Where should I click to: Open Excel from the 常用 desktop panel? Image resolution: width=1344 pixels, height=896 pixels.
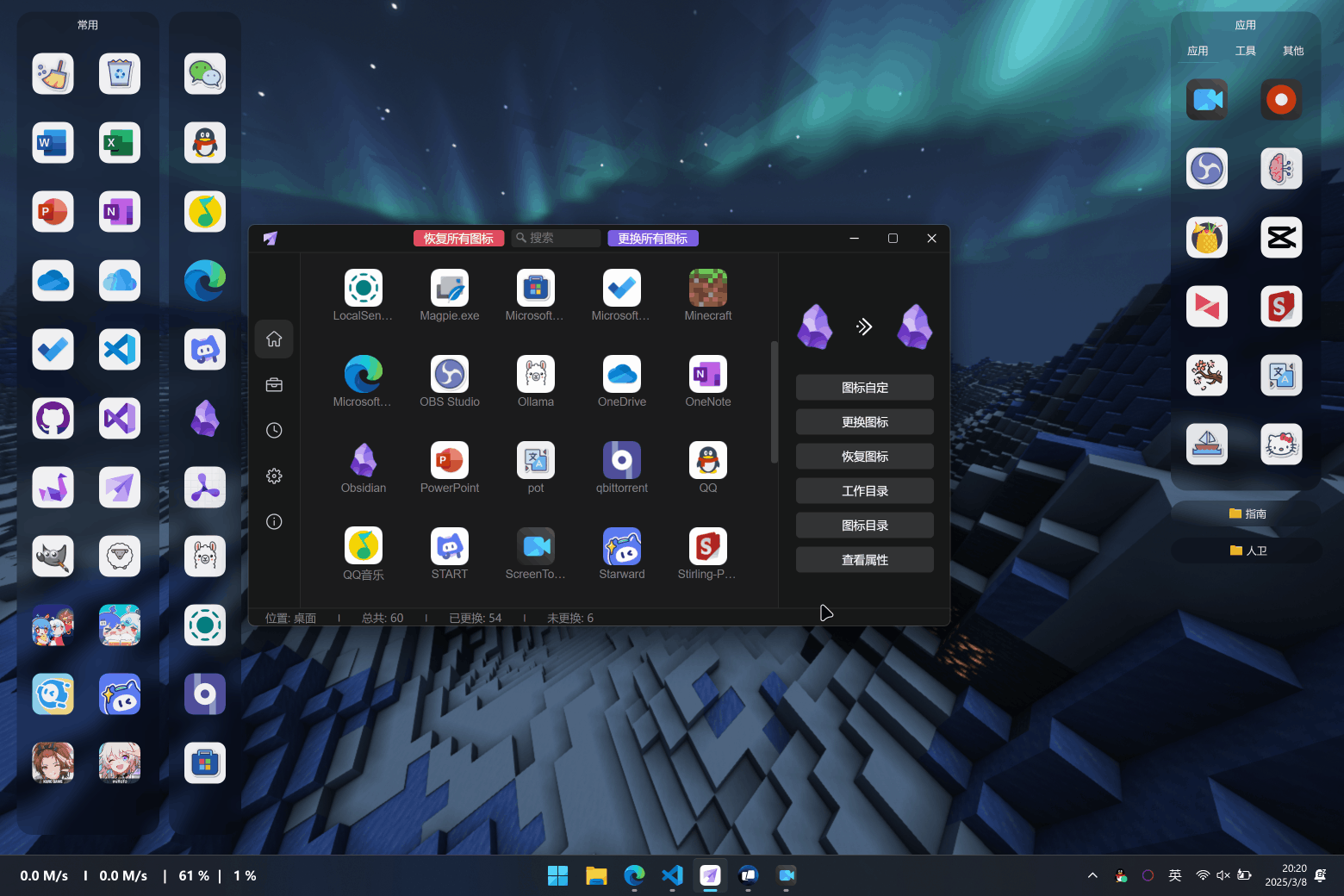[x=120, y=143]
